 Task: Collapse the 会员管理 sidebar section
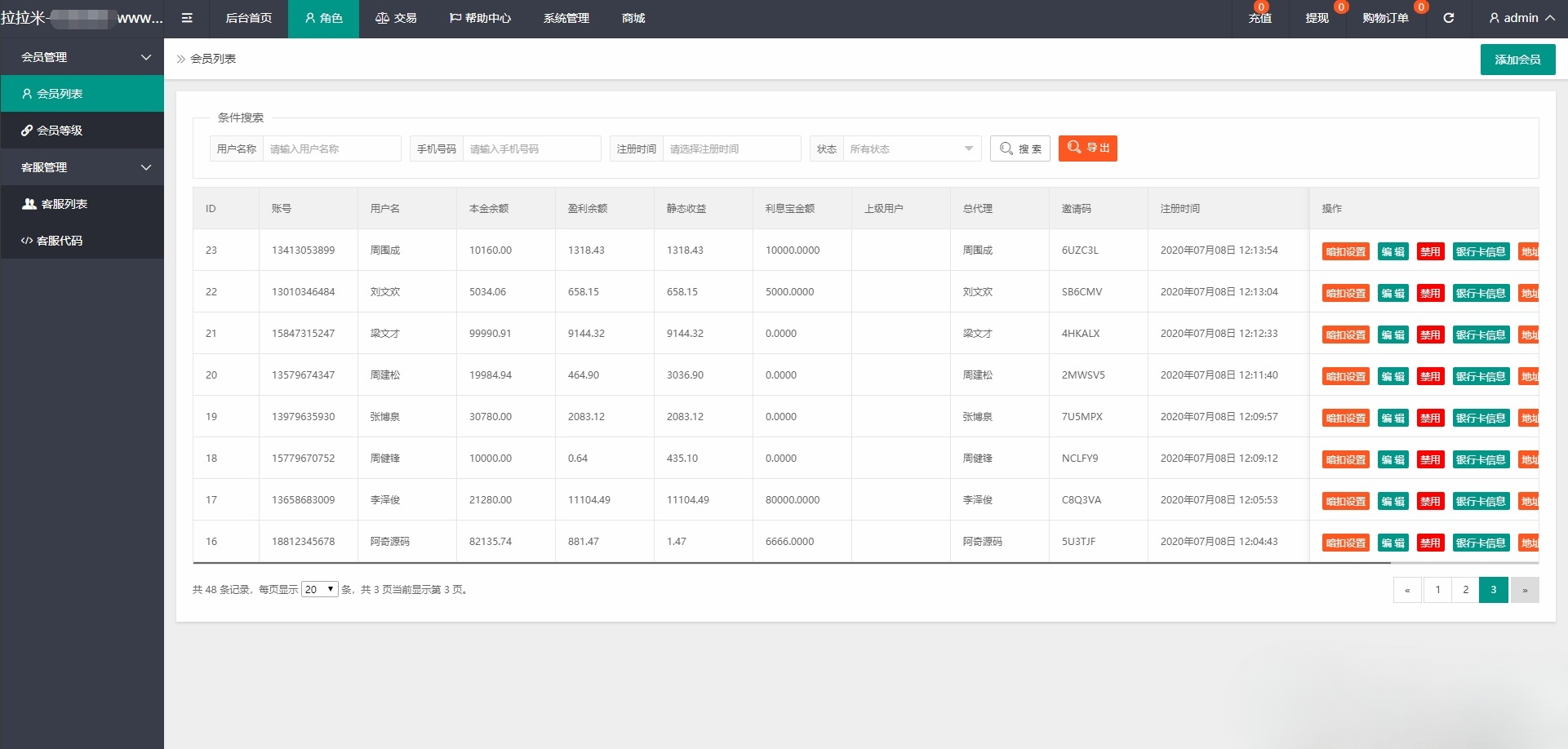pyautogui.click(x=146, y=56)
